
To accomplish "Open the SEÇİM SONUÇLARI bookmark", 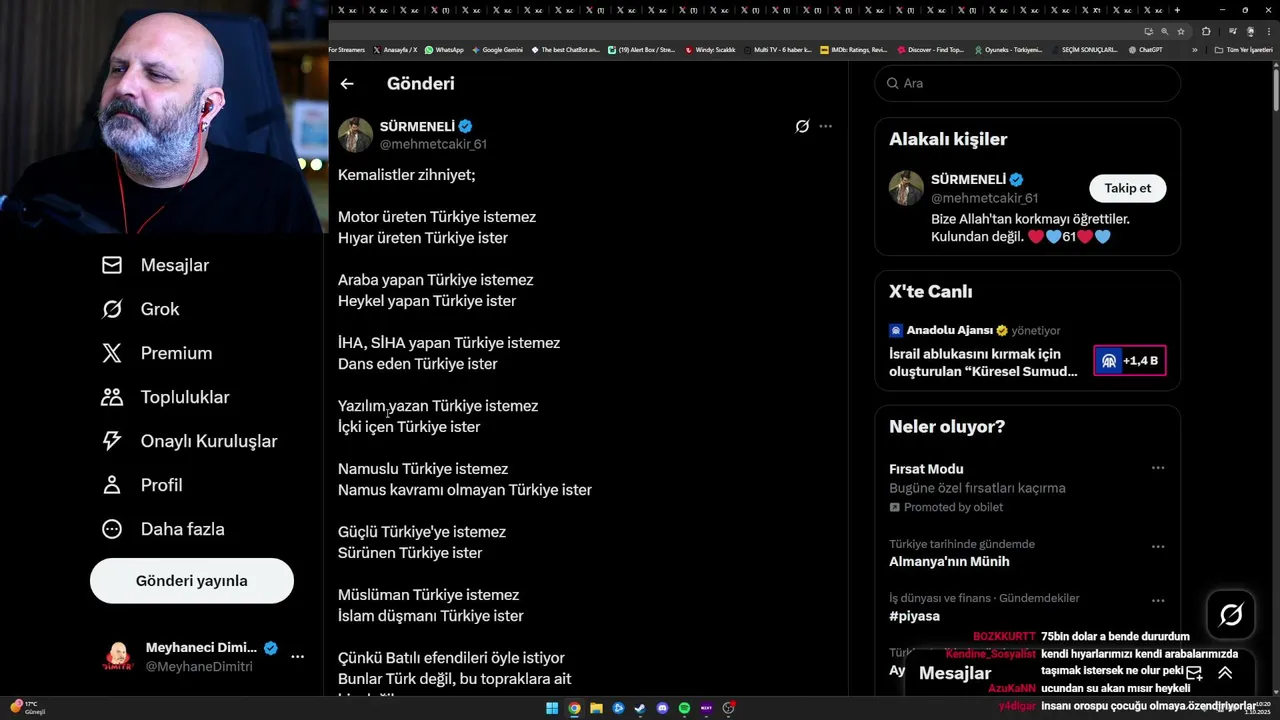I will point(1084,50).
